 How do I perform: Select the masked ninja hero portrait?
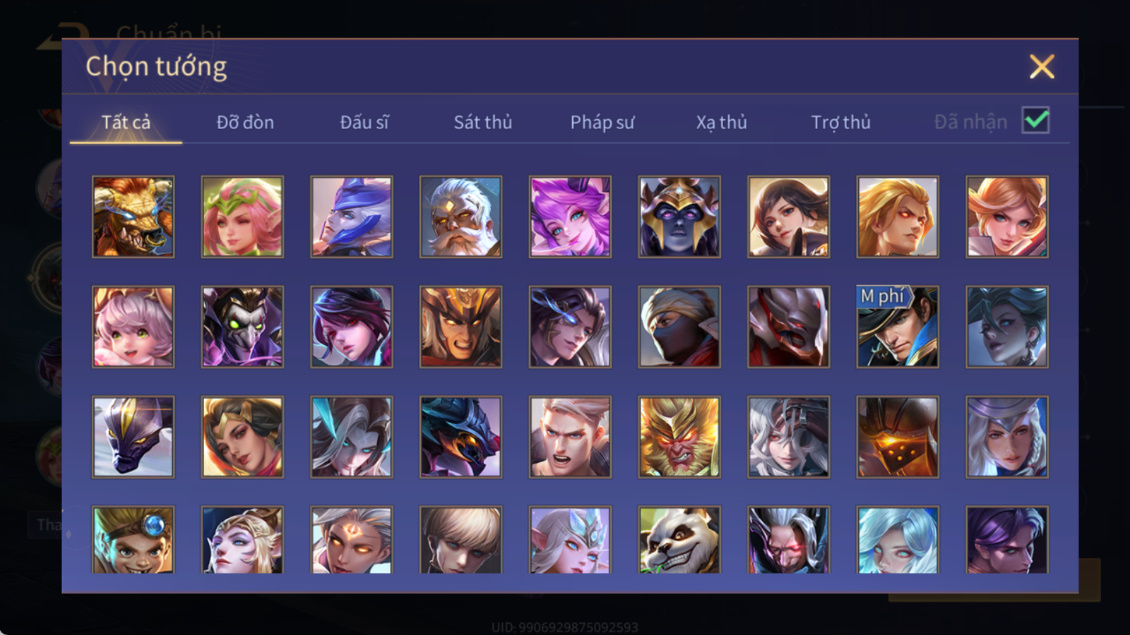679,327
